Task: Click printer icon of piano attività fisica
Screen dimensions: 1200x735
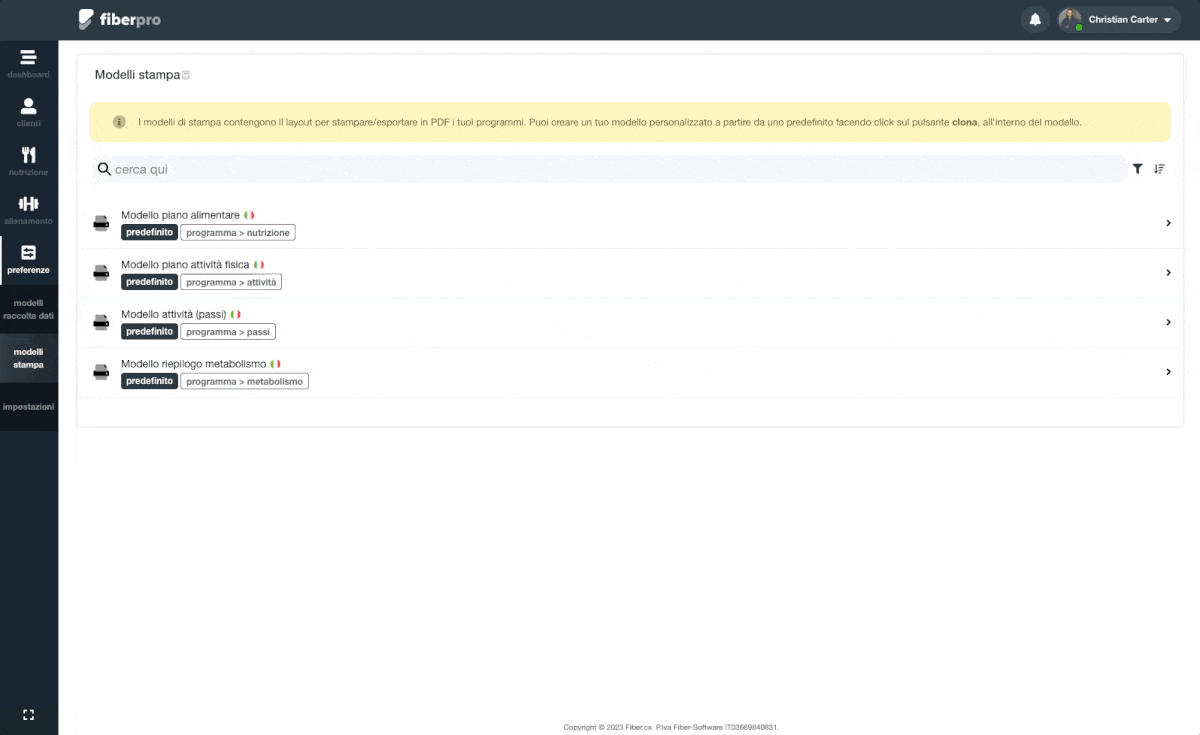Action: pos(101,272)
